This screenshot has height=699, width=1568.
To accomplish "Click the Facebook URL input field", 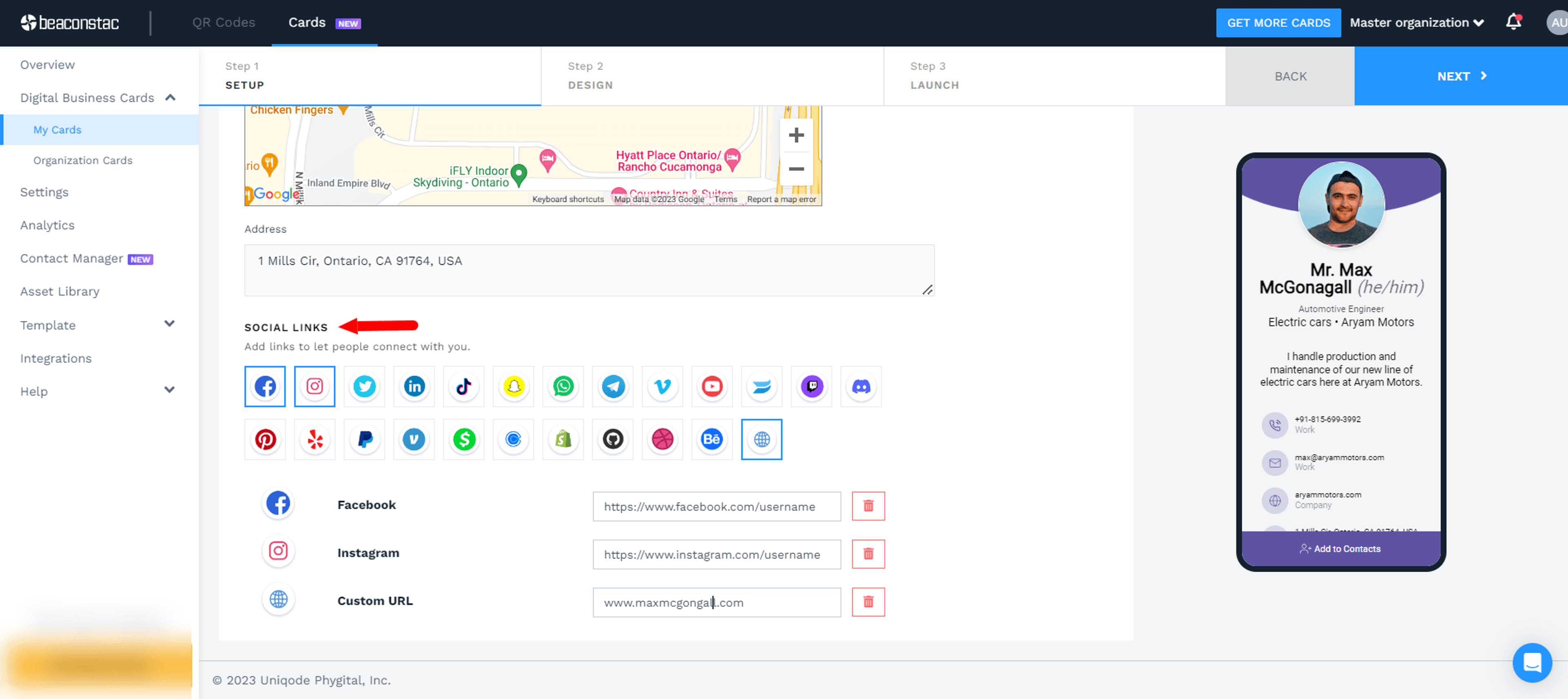I will coord(717,506).
